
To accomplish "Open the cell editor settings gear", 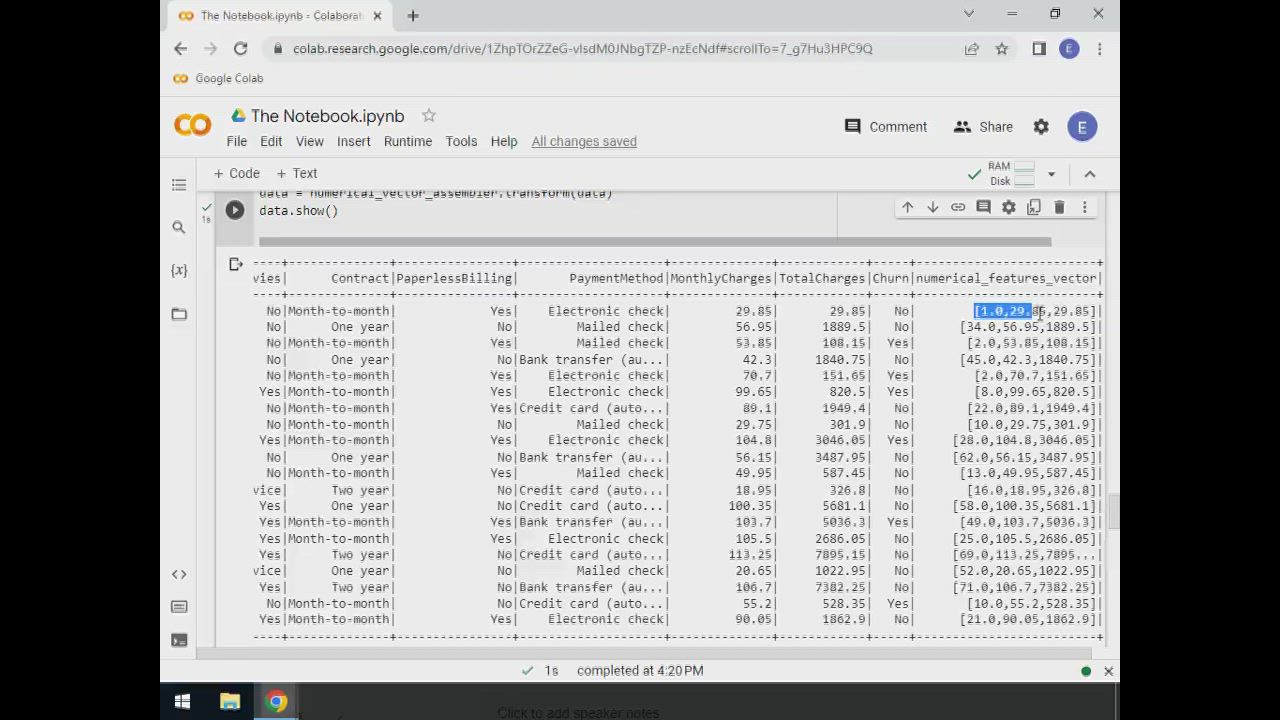I will click(1008, 207).
